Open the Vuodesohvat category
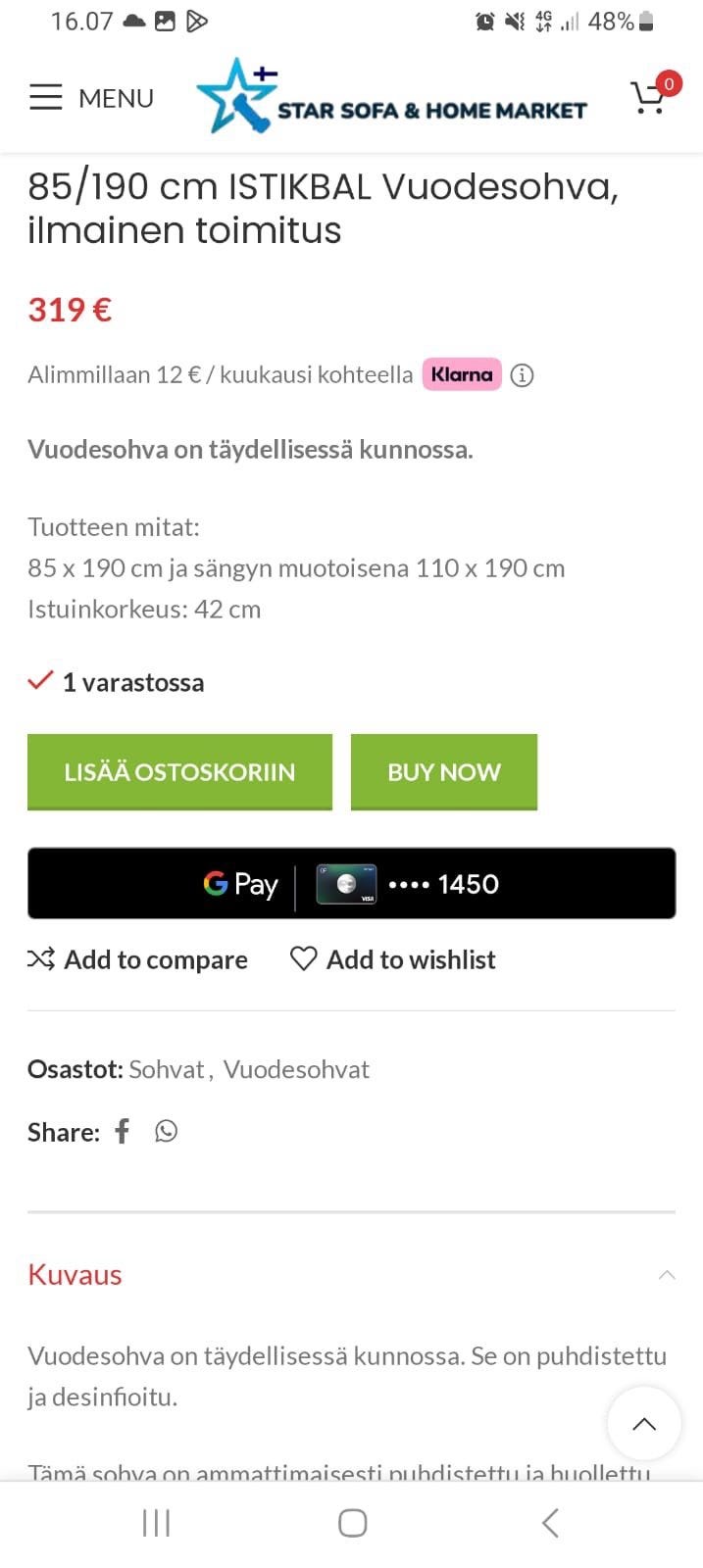The width and height of the screenshot is (703, 1568). [x=295, y=1069]
